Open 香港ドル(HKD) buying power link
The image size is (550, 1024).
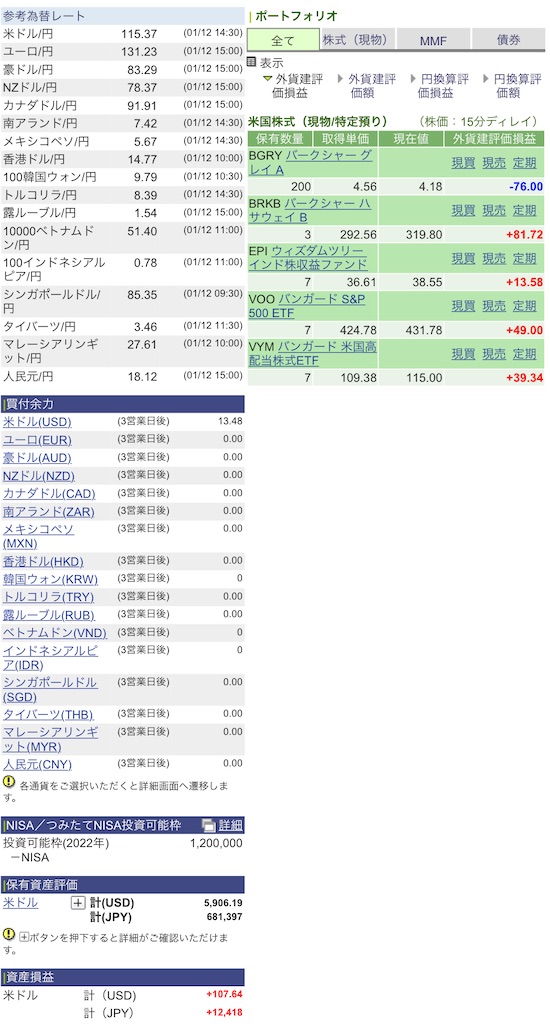43,561
